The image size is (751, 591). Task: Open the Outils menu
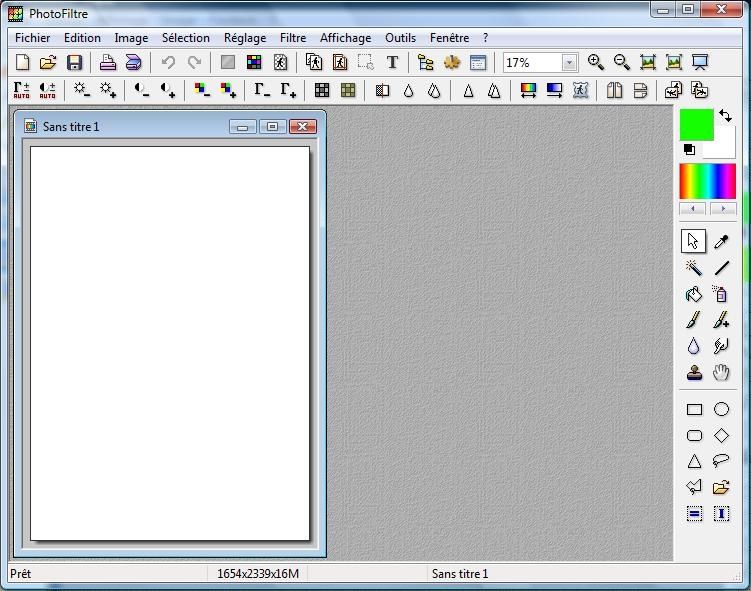pyautogui.click(x=400, y=38)
